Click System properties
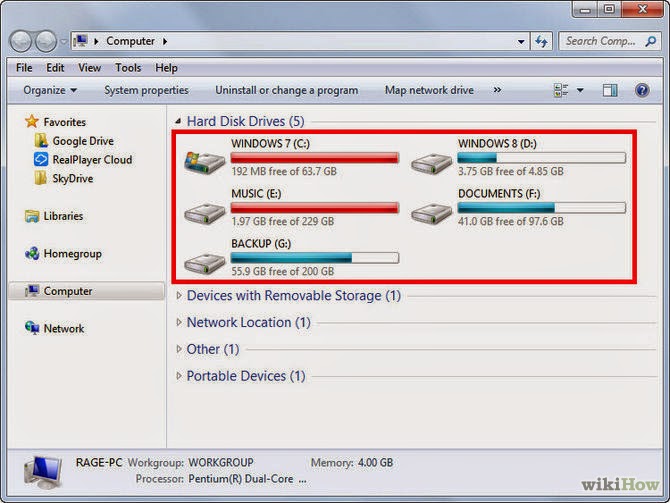Image resolution: width=670 pixels, height=503 pixels. pyautogui.click(x=146, y=90)
